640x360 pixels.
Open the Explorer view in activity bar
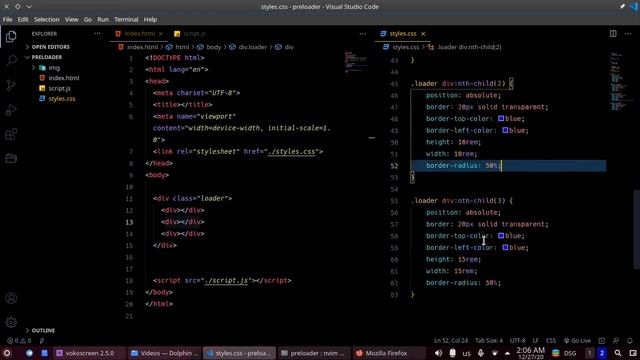(11, 36)
